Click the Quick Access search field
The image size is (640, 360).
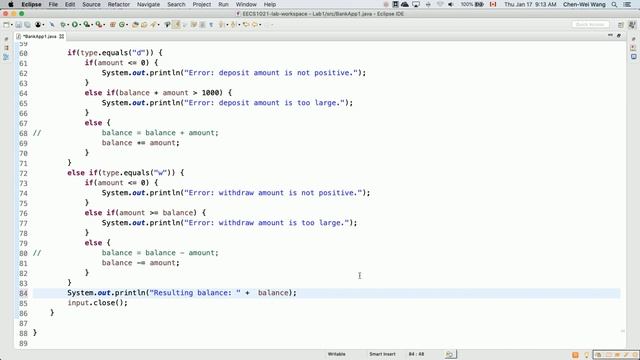(590, 25)
